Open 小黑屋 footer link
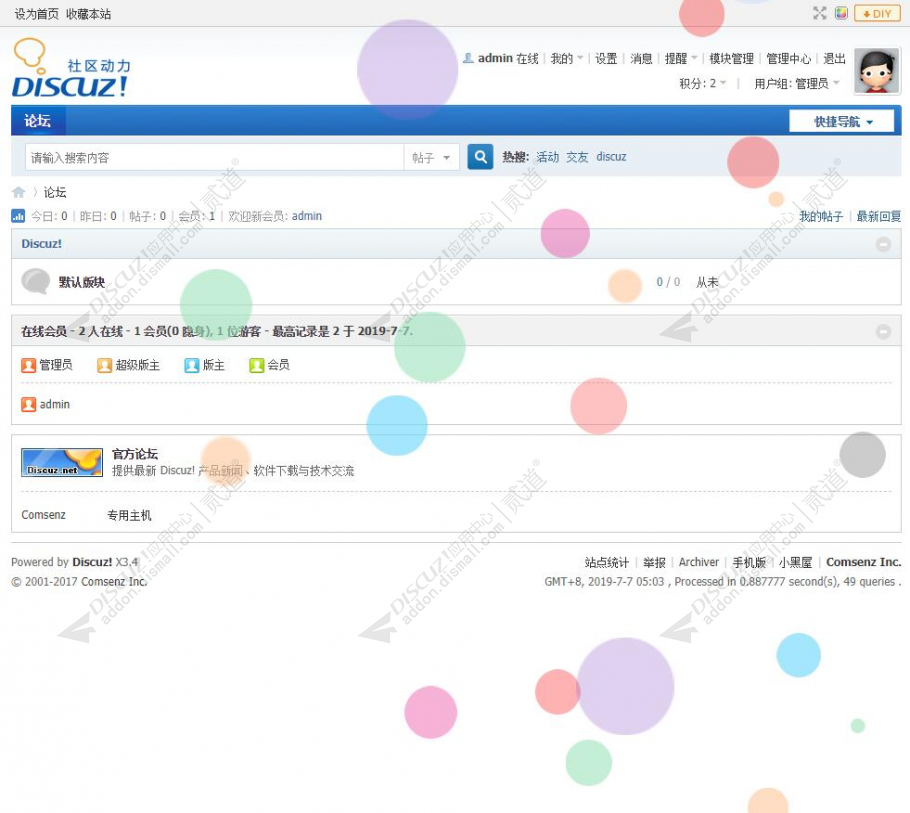Screen dimensions: 910x813 795,562
